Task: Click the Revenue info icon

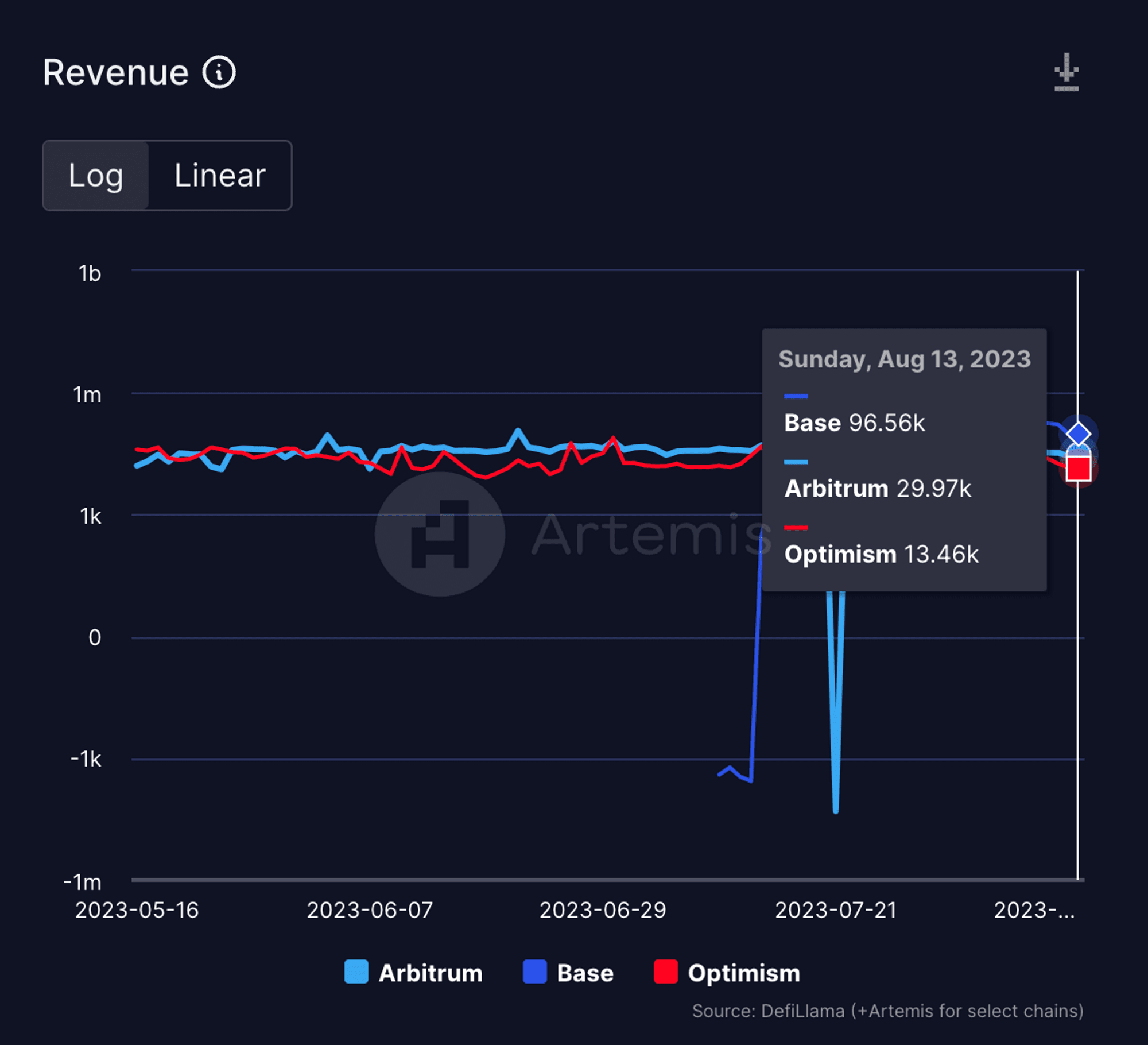Action: click(x=219, y=72)
